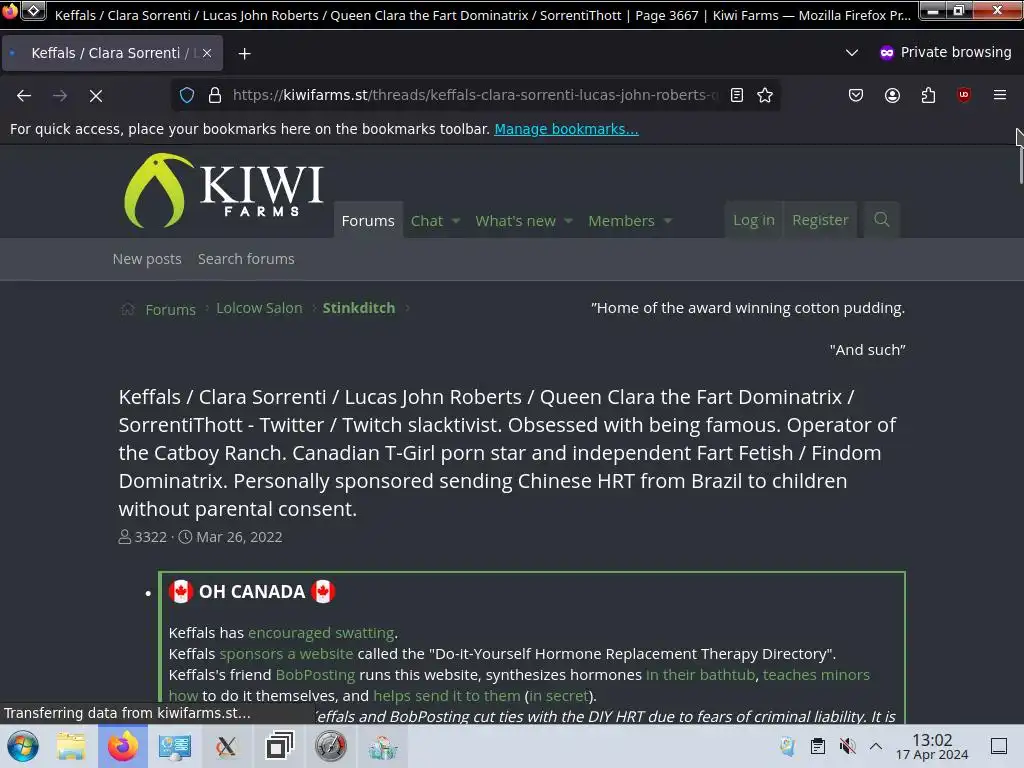Bookmark this page with the star icon
This screenshot has width=1024, height=768.
tap(765, 95)
